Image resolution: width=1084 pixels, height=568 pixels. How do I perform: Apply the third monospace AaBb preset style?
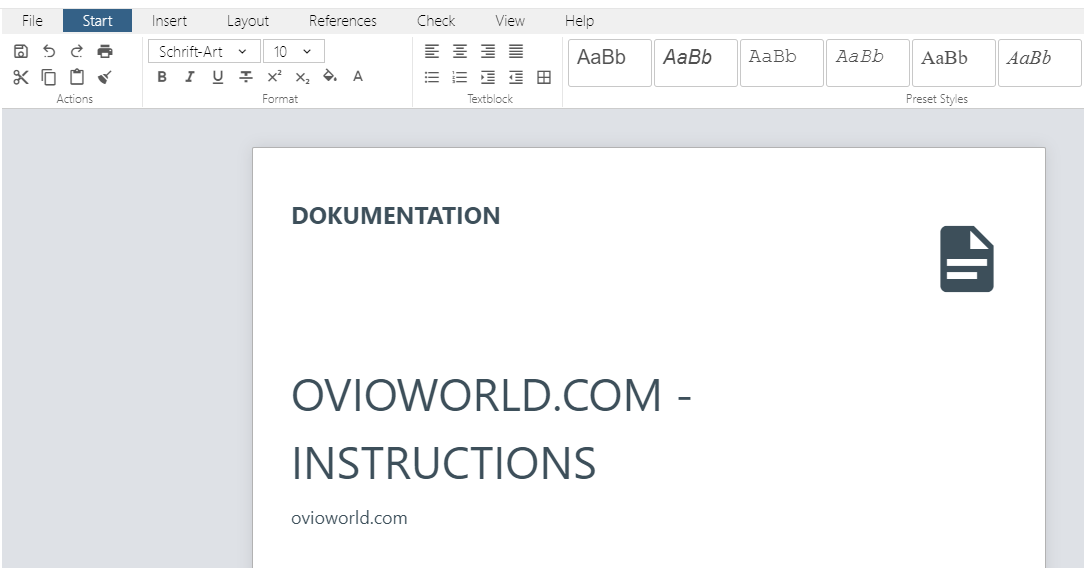point(782,63)
